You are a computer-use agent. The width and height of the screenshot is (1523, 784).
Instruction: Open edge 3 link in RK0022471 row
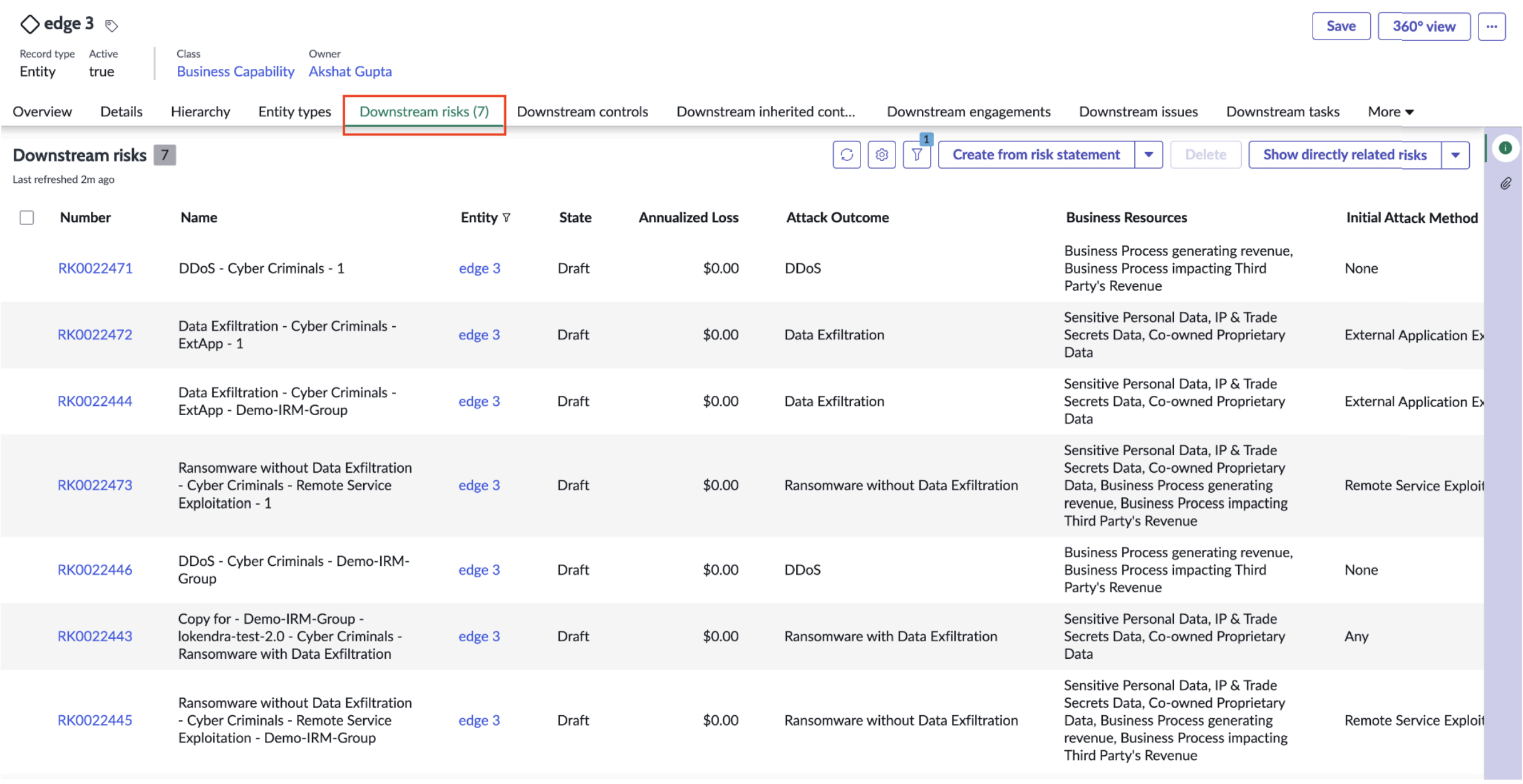point(480,269)
